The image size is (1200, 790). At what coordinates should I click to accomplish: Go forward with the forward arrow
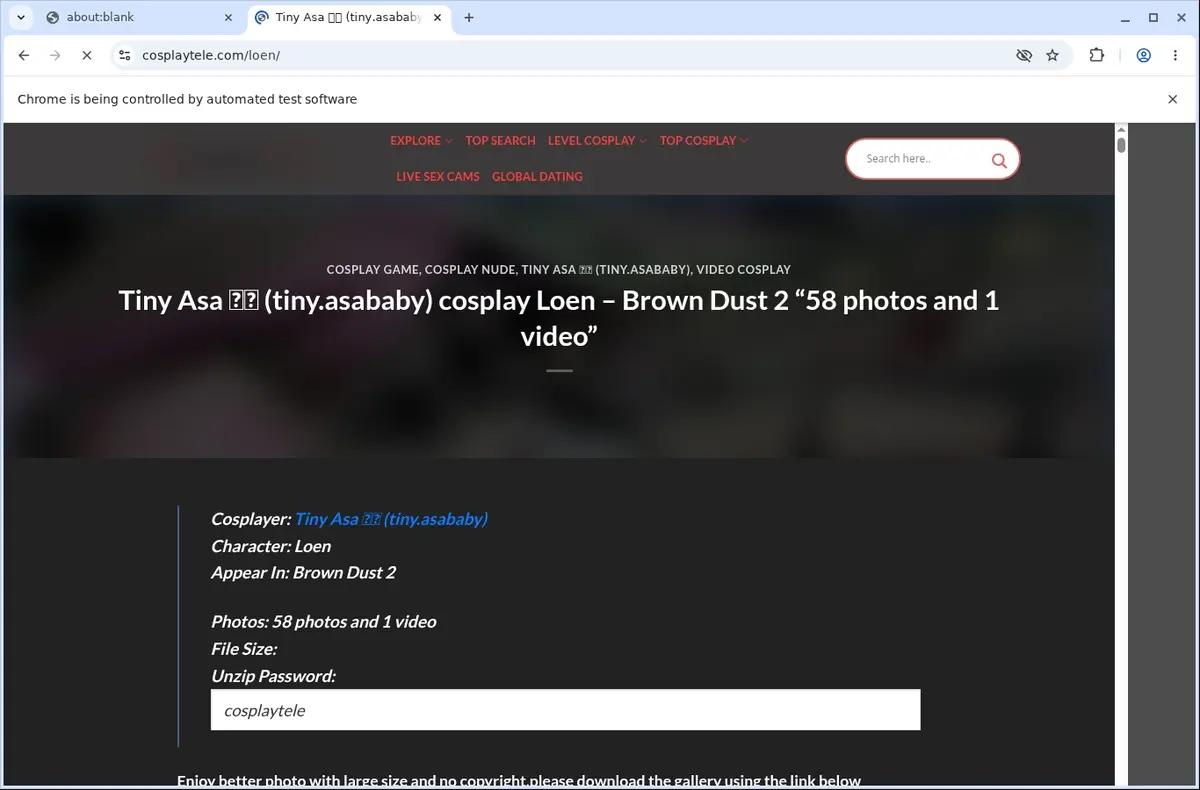click(55, 56)
